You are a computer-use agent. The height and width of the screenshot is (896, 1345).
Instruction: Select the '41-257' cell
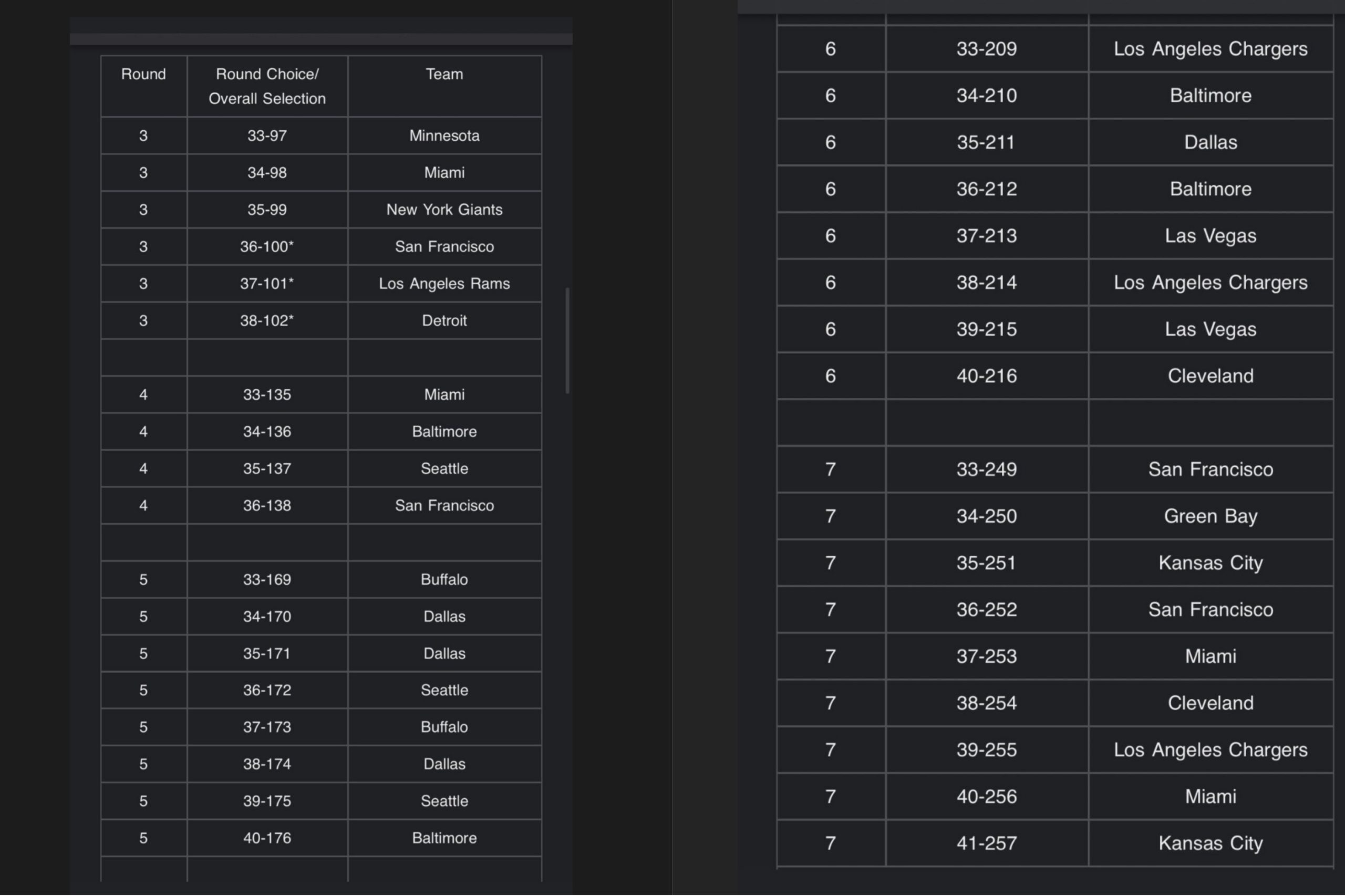(x=987, y=843)
